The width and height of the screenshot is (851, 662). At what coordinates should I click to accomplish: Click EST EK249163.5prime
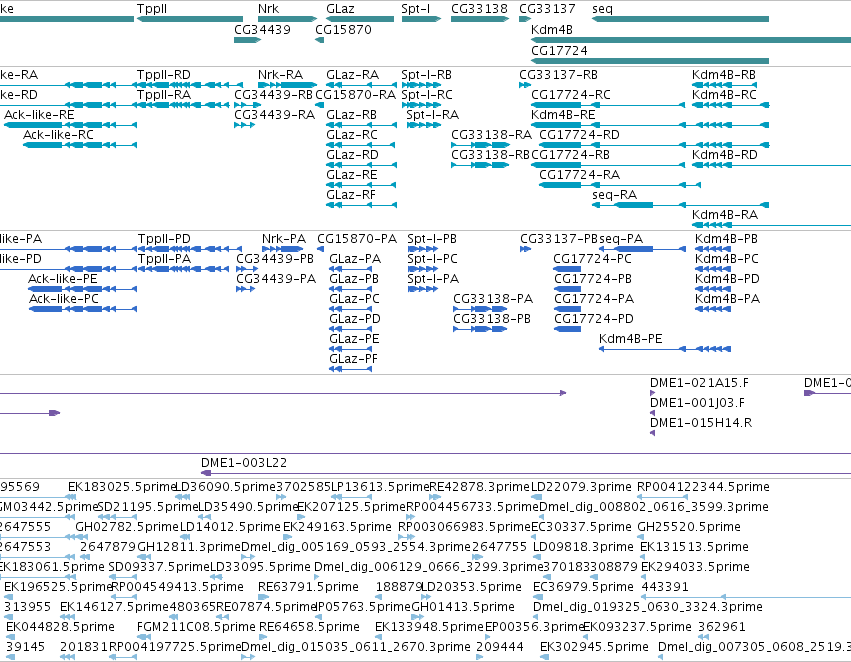337,526
